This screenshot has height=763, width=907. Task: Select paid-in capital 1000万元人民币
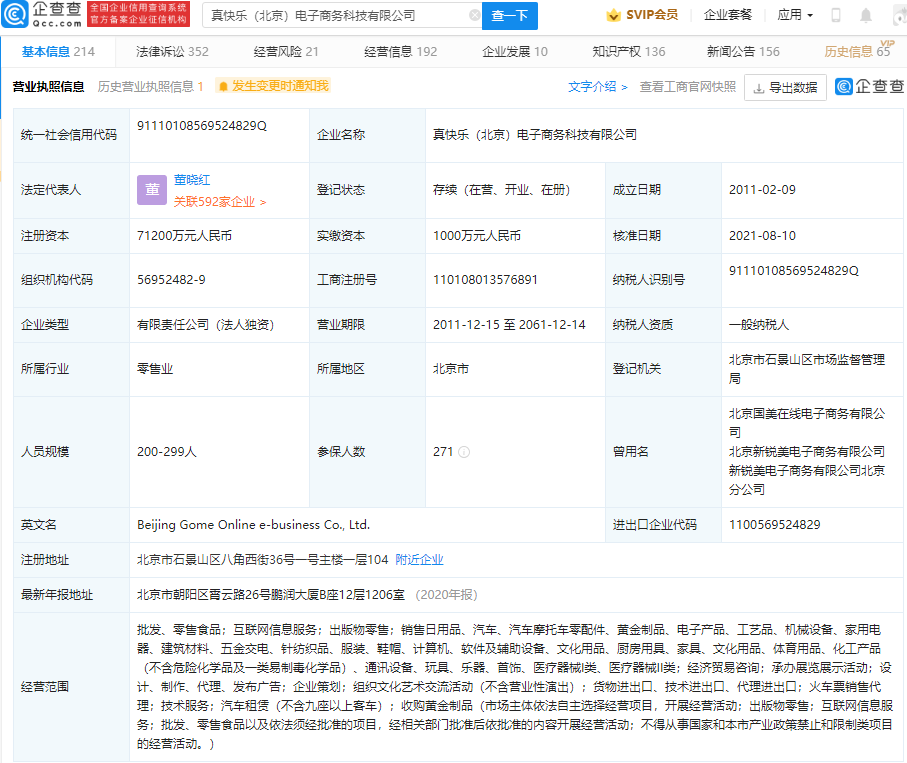click(x=477, y=236)
